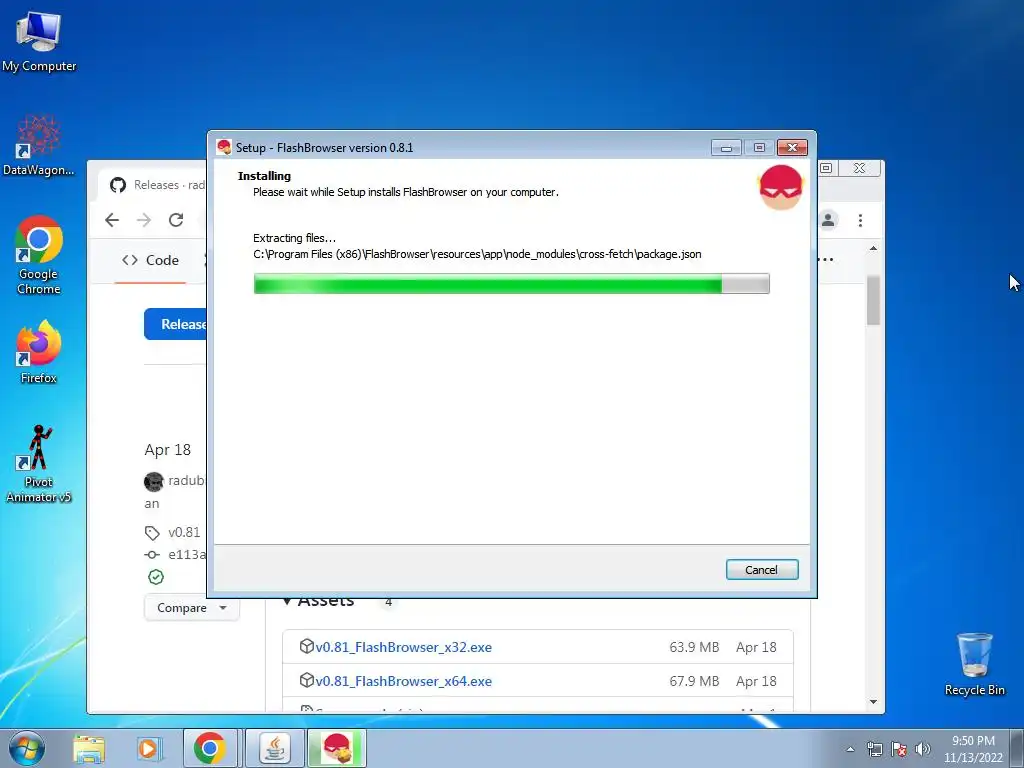This screenshot has height=768, width=1024.
Task: Download v0.81_FlashBrowser_x64.exe
Action: [404, 681]
